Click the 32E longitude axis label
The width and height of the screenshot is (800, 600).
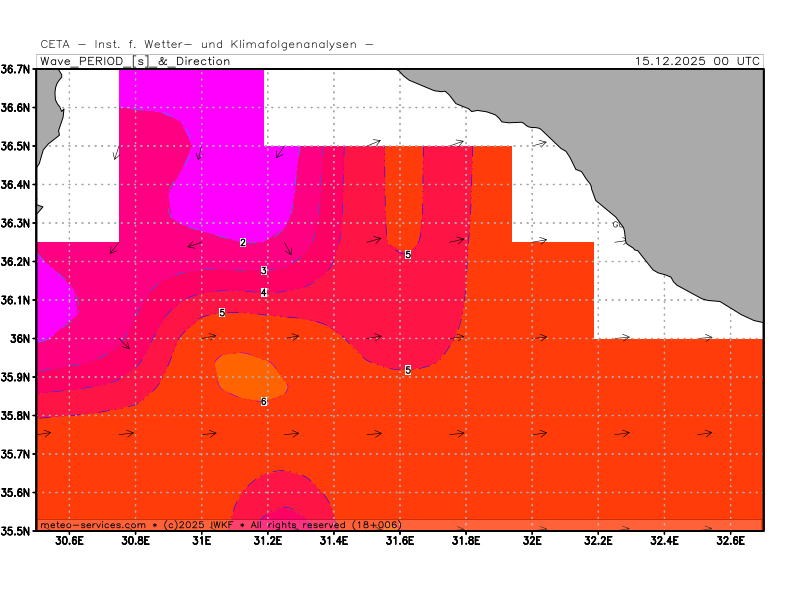click(x=532, y=542)
